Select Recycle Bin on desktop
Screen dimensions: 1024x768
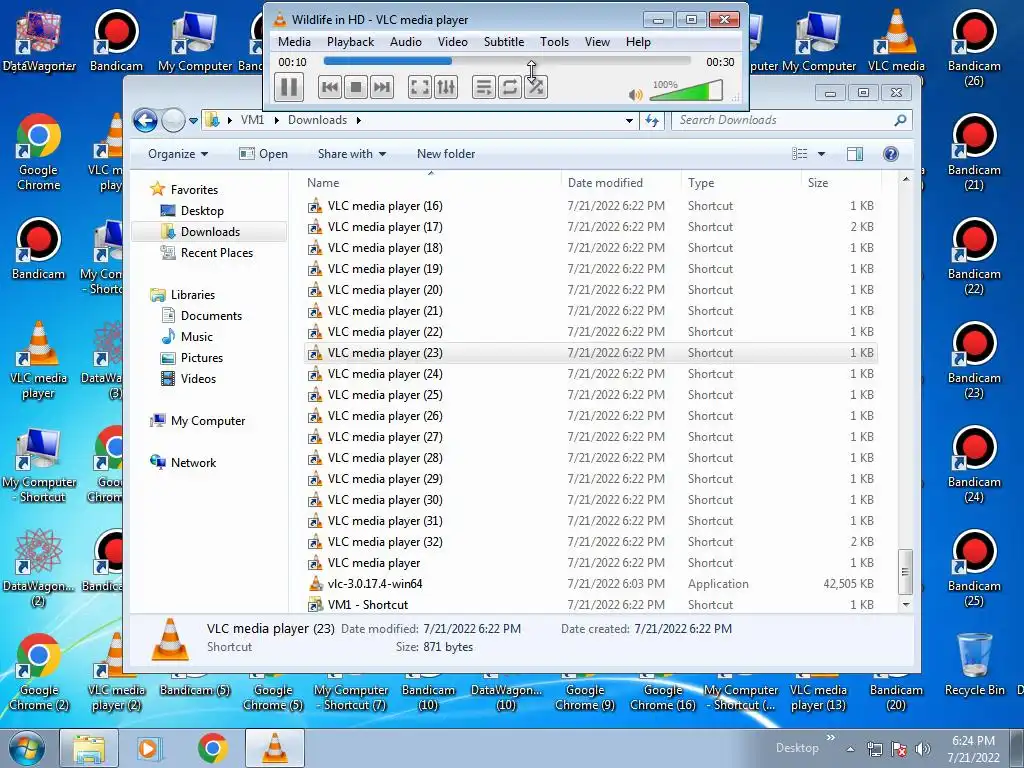tap(974, 665)
